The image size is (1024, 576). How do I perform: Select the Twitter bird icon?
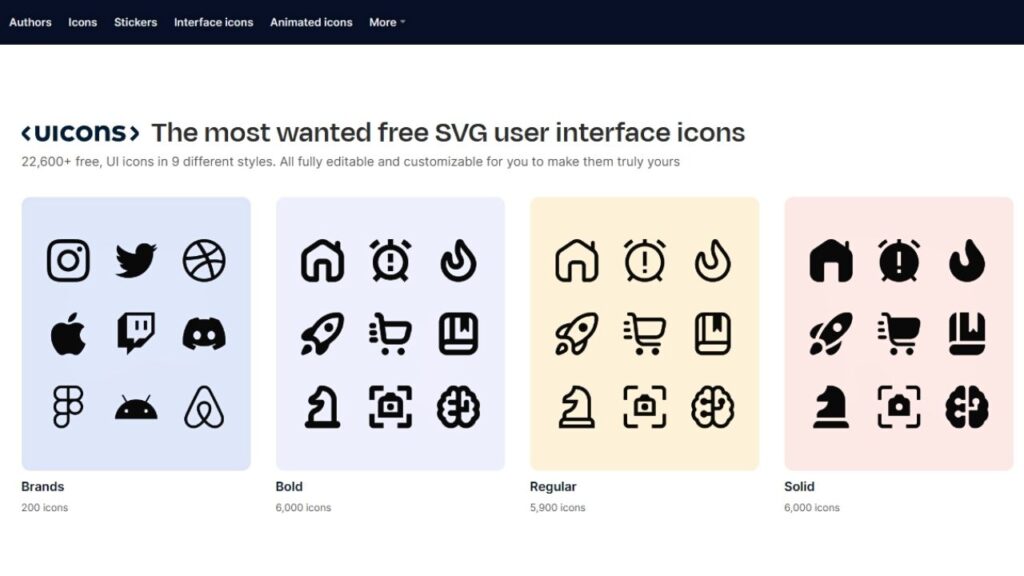pyautogui.click(x=136, y=260)
